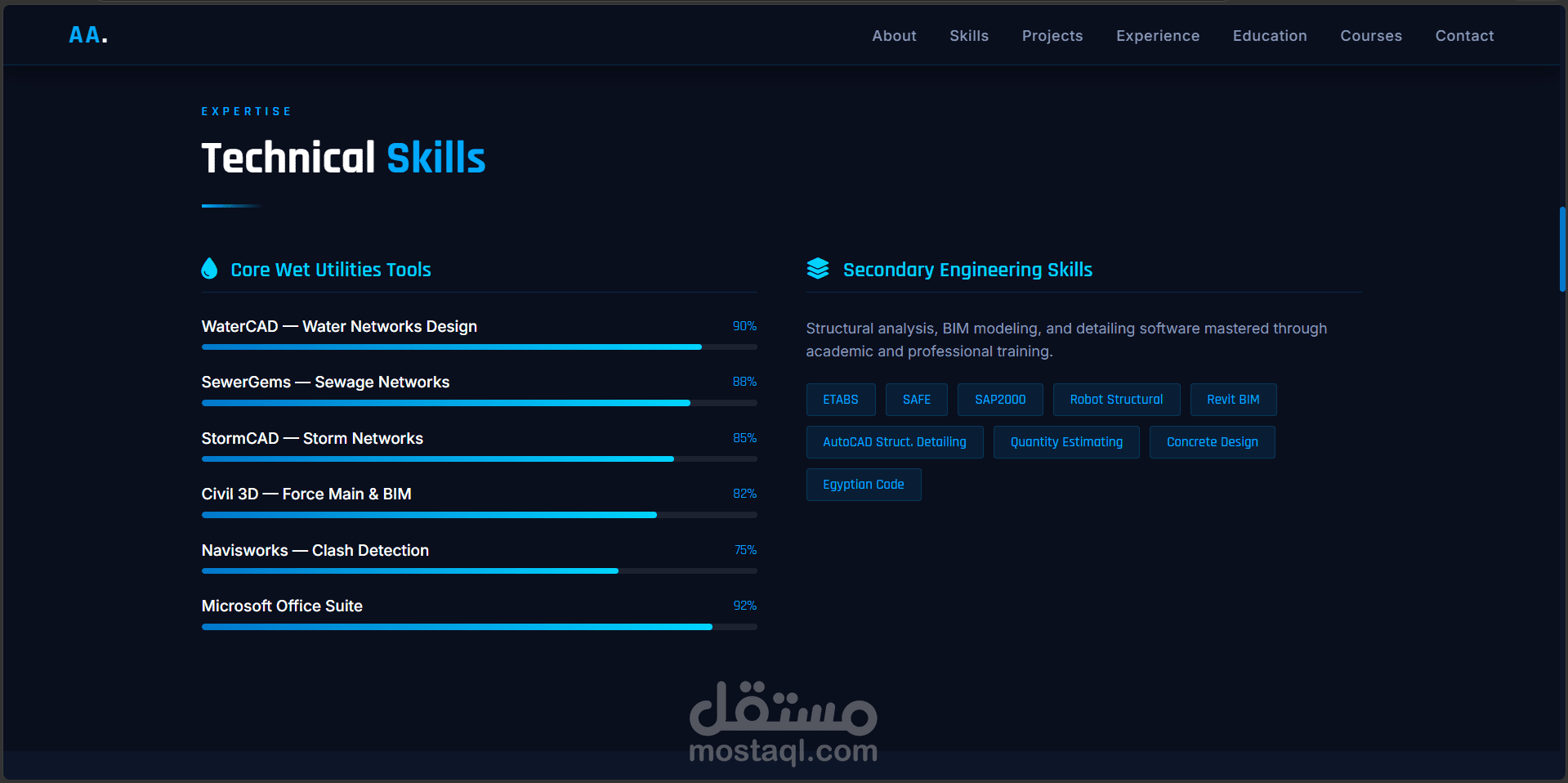Click the WaterCAD — Water Networks Design label
The height and width of the screenshot is (783, 1568).
click(x=339, y=326)
